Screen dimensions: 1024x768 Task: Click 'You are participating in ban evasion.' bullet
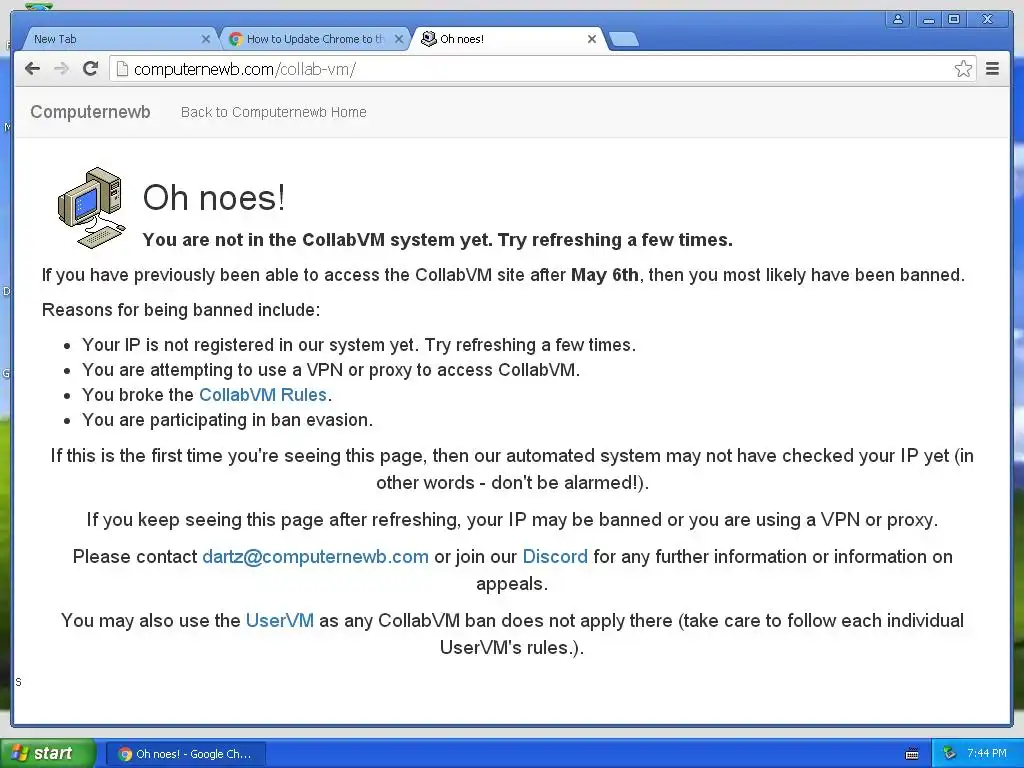227,420
